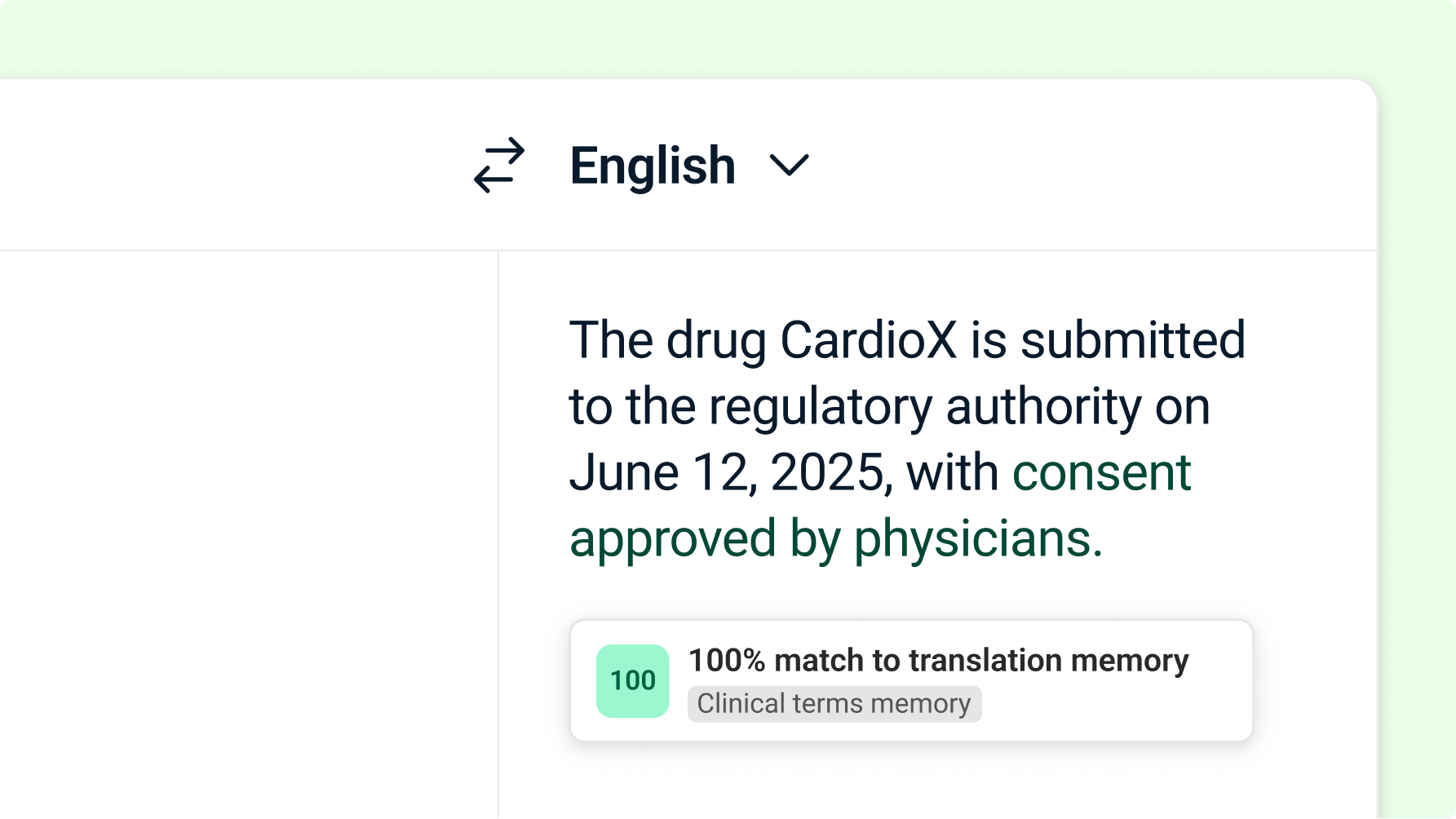This screenshot has height=819, width=1456.
Task: Click the green highlighted word "consent"
Action: click(1101, 473)
